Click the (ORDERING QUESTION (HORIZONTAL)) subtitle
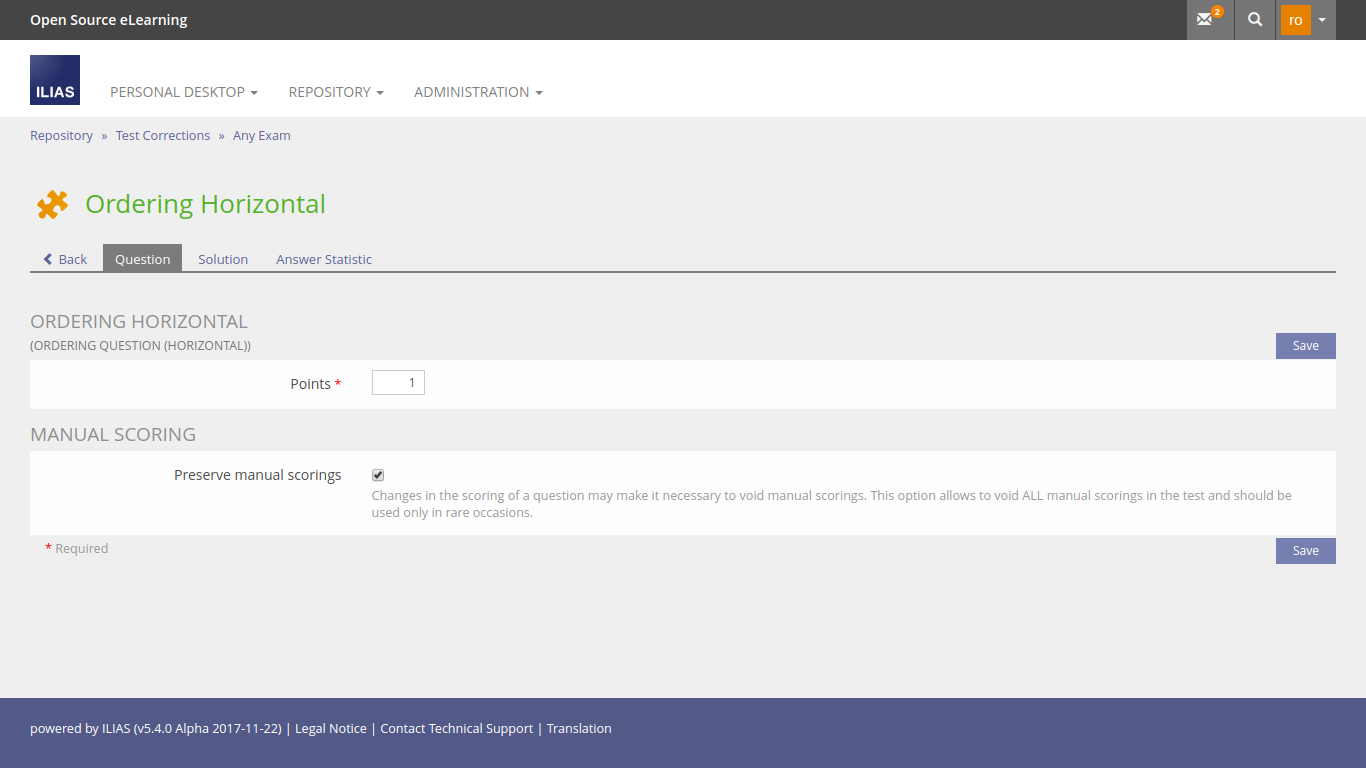1366x768 pixels. tap(141, 346)
